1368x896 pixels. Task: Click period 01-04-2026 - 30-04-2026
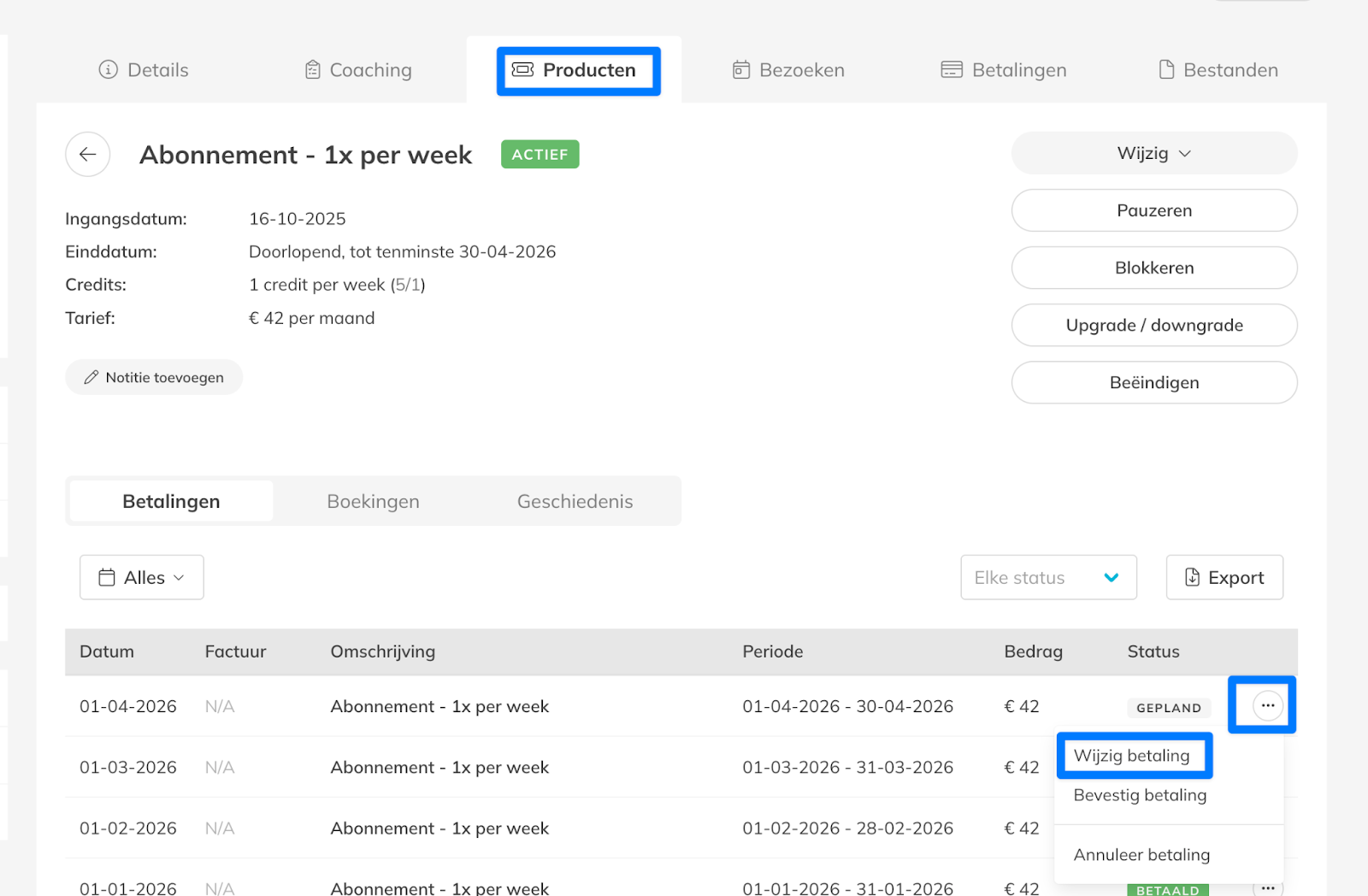tap(848, 707)
